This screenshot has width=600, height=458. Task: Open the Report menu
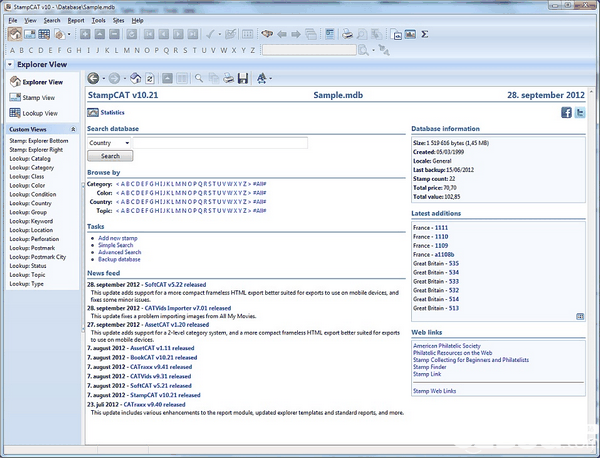pos(76,21)
